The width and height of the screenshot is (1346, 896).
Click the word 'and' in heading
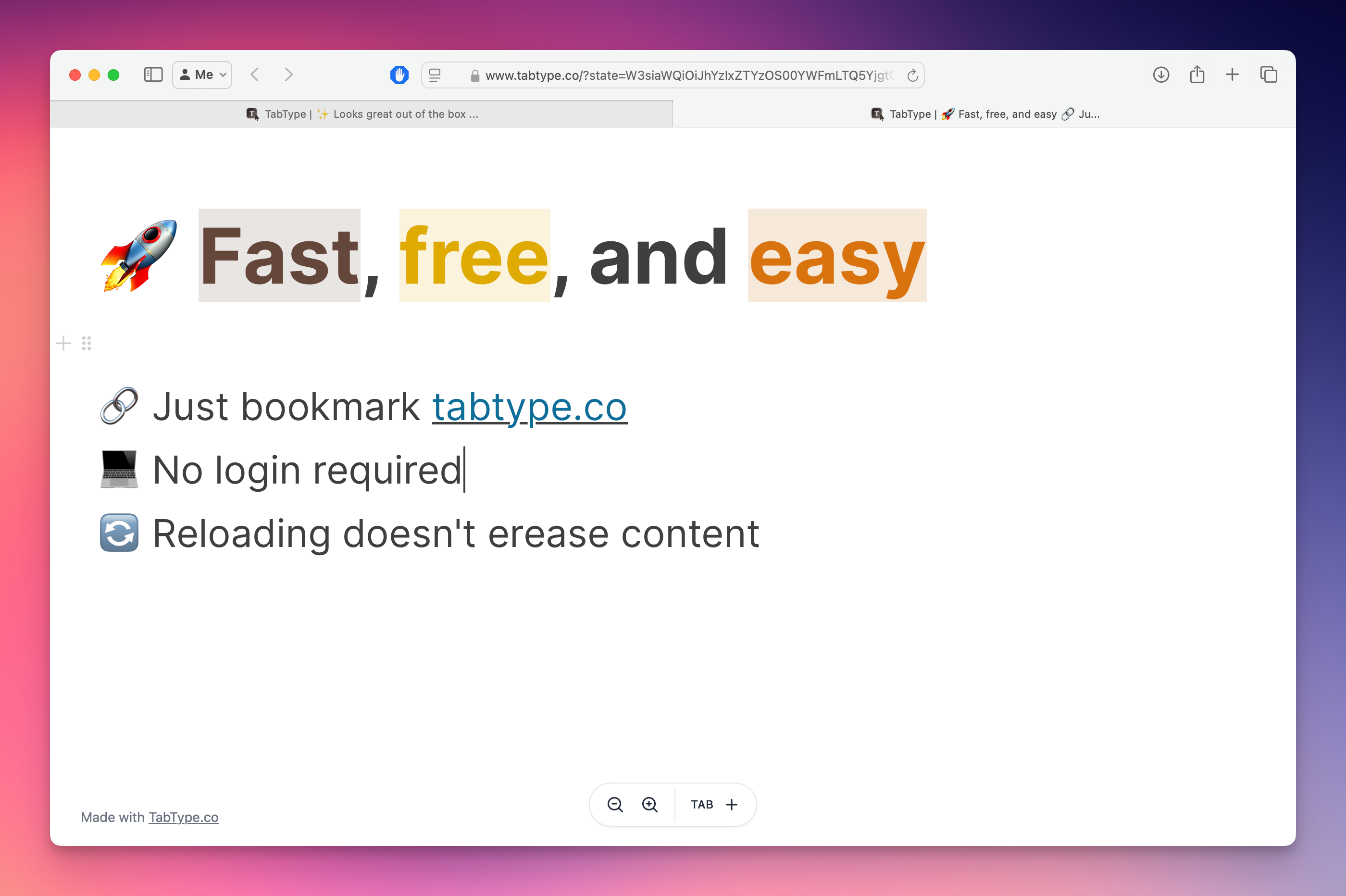pyautogui.click(x=659, y=255)
